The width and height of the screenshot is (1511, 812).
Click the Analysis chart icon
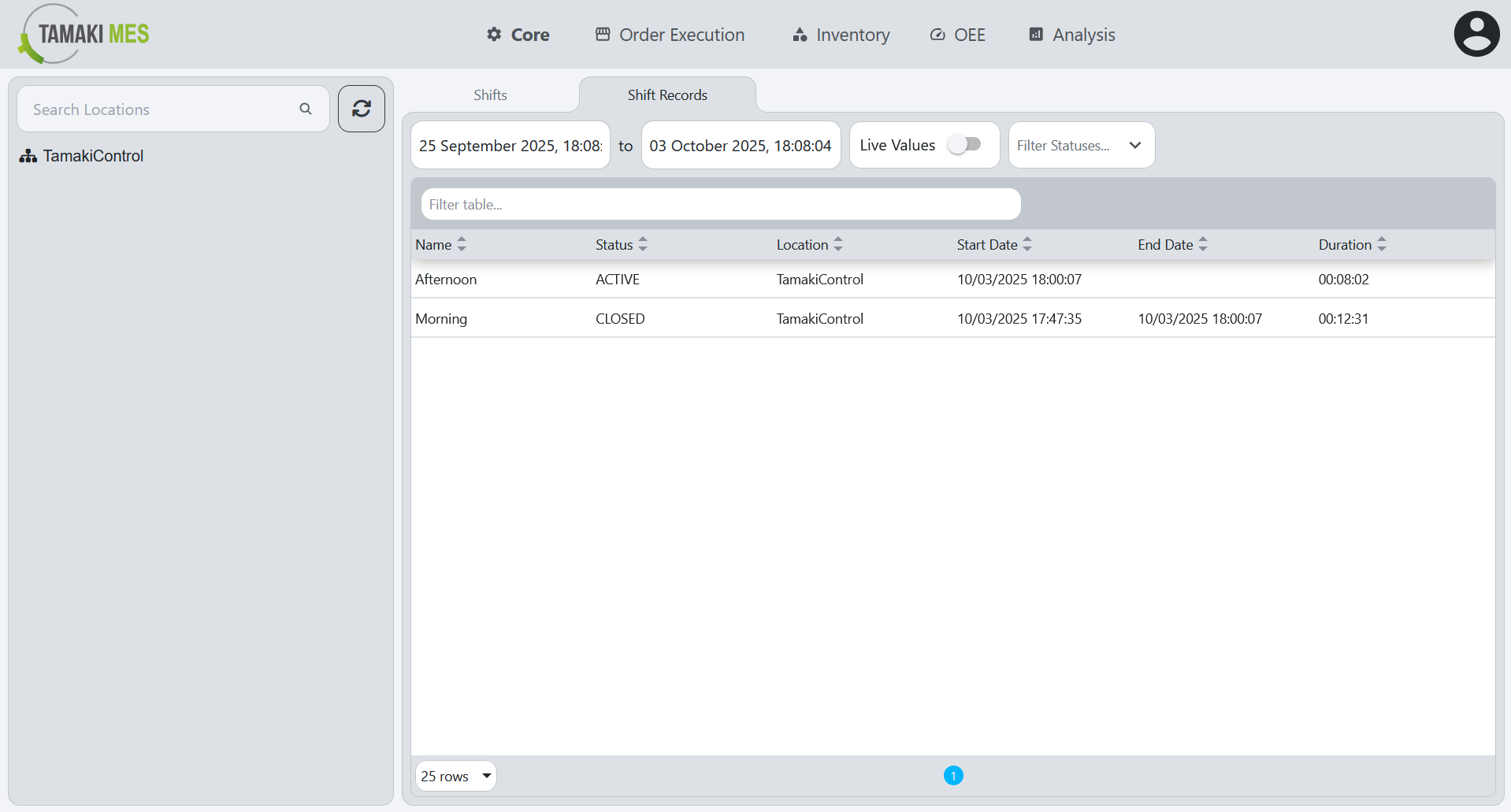1035,34
